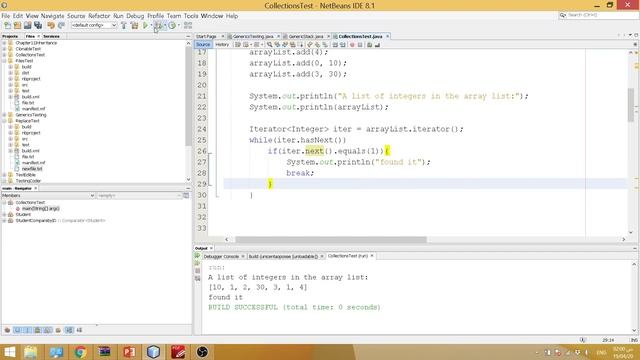The height and width of the screenshot is (360, 640).
Task: Click the OBS Studio taskbar icon
Action: pyautogui.click(x=202, y=352)
